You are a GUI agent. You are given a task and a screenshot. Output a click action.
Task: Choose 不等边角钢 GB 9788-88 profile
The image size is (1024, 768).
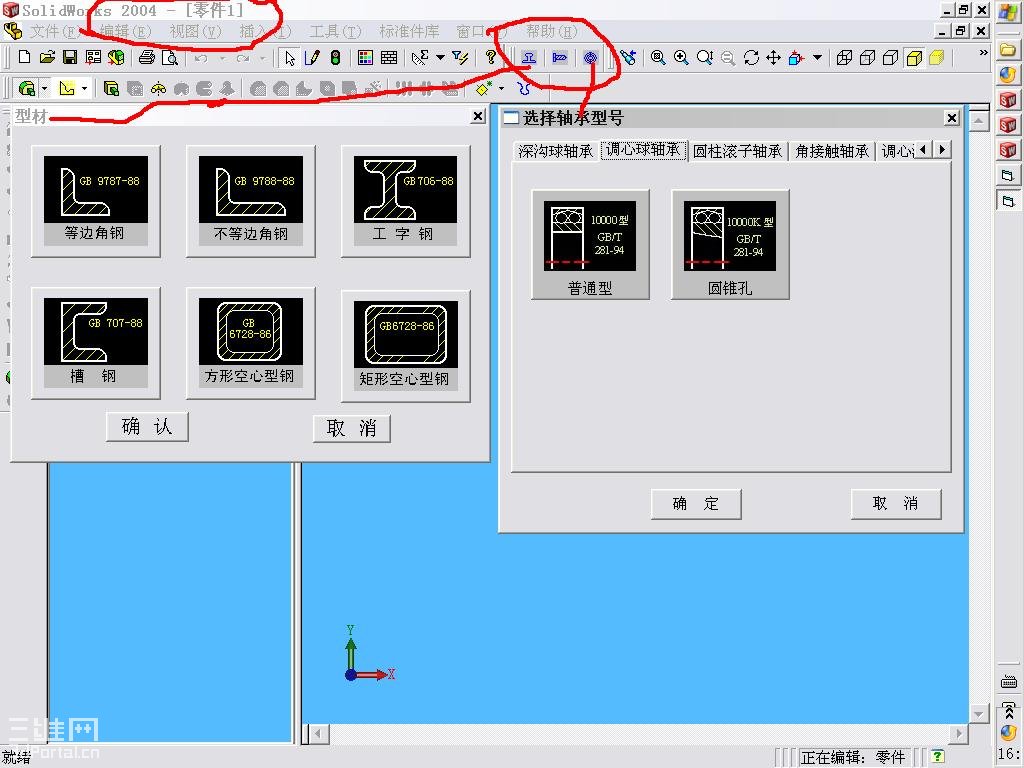pos(251,201)
